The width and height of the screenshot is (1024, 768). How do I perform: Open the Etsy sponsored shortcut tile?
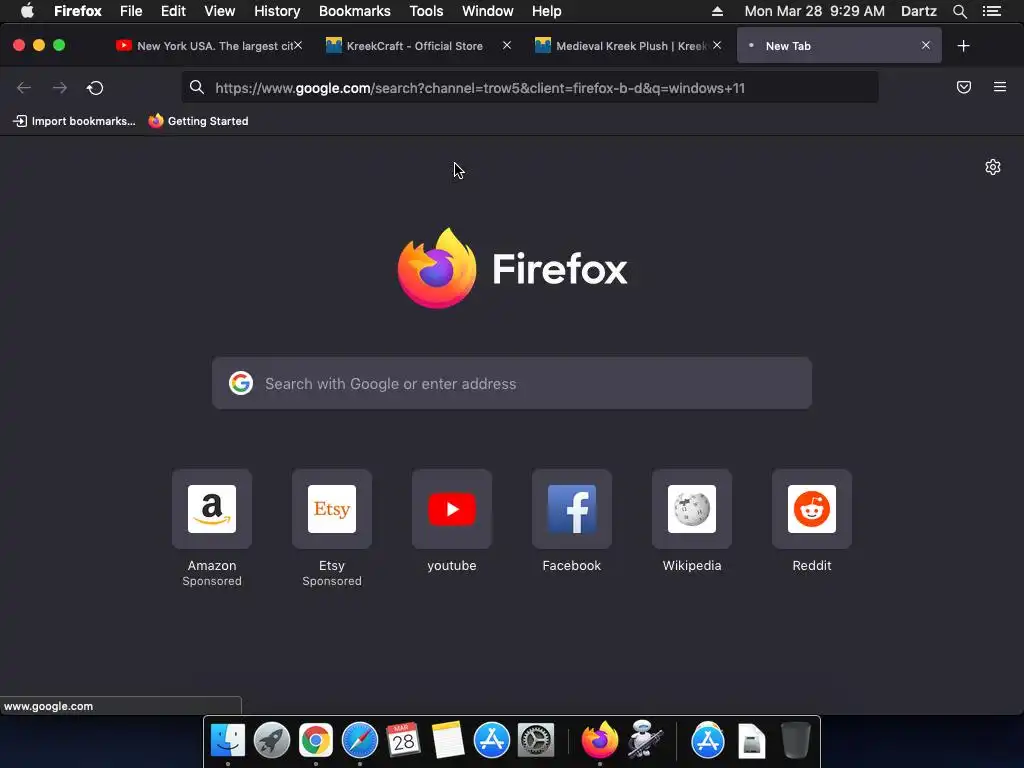coord(332,509)
